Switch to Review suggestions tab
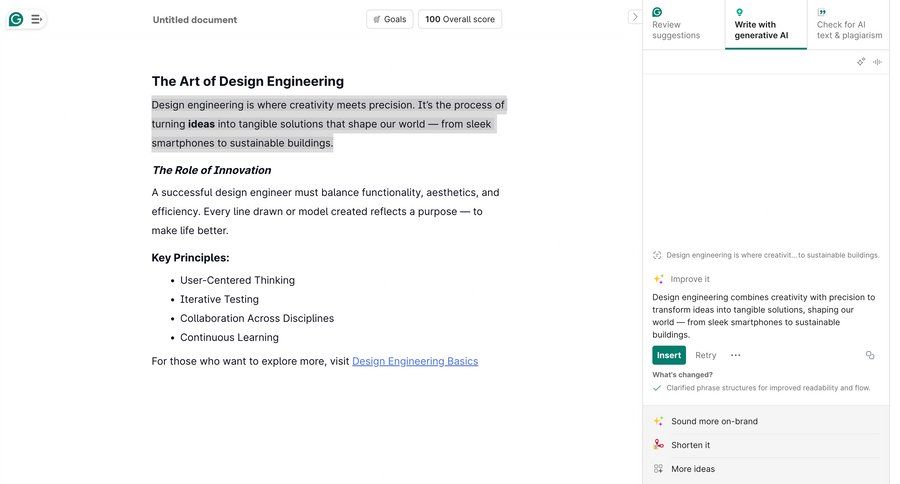The width and height of the screenshot is (900, 484). click(x=683, y=24)
